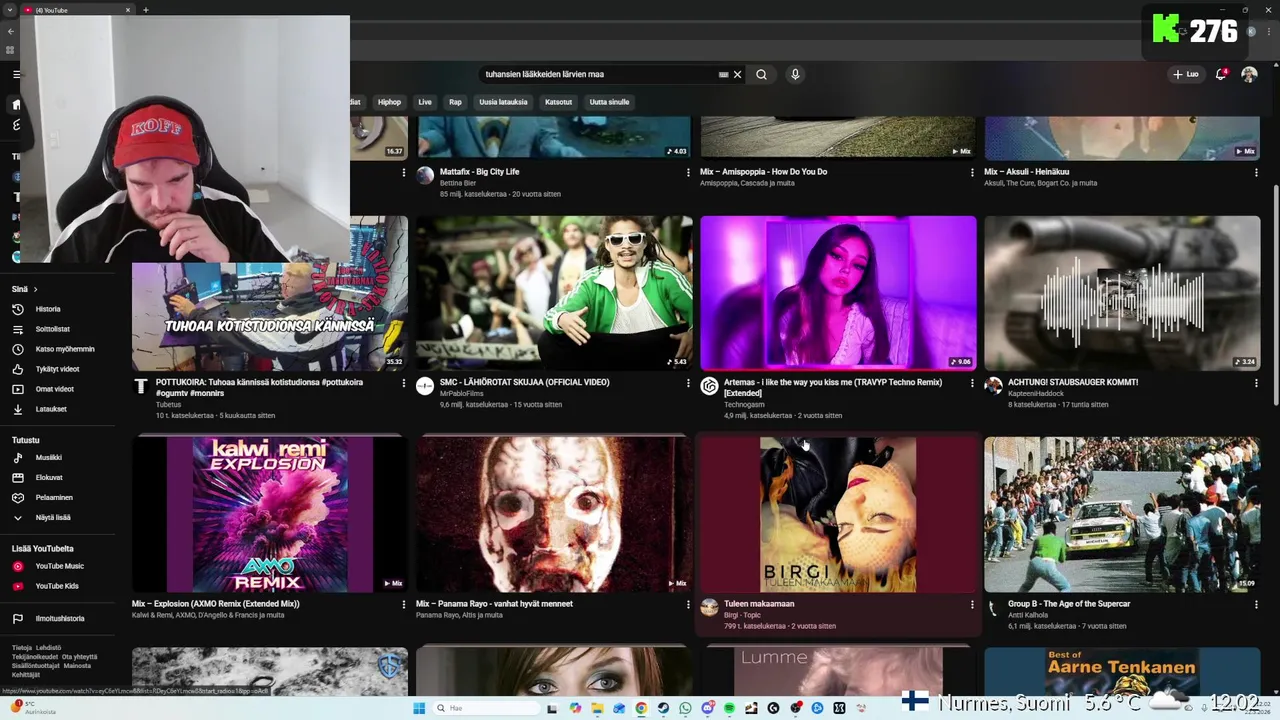This screenshot has height=720, width=1280.
Task: Open more options for Tuleen makaamaan
Action: pos(972,604)
